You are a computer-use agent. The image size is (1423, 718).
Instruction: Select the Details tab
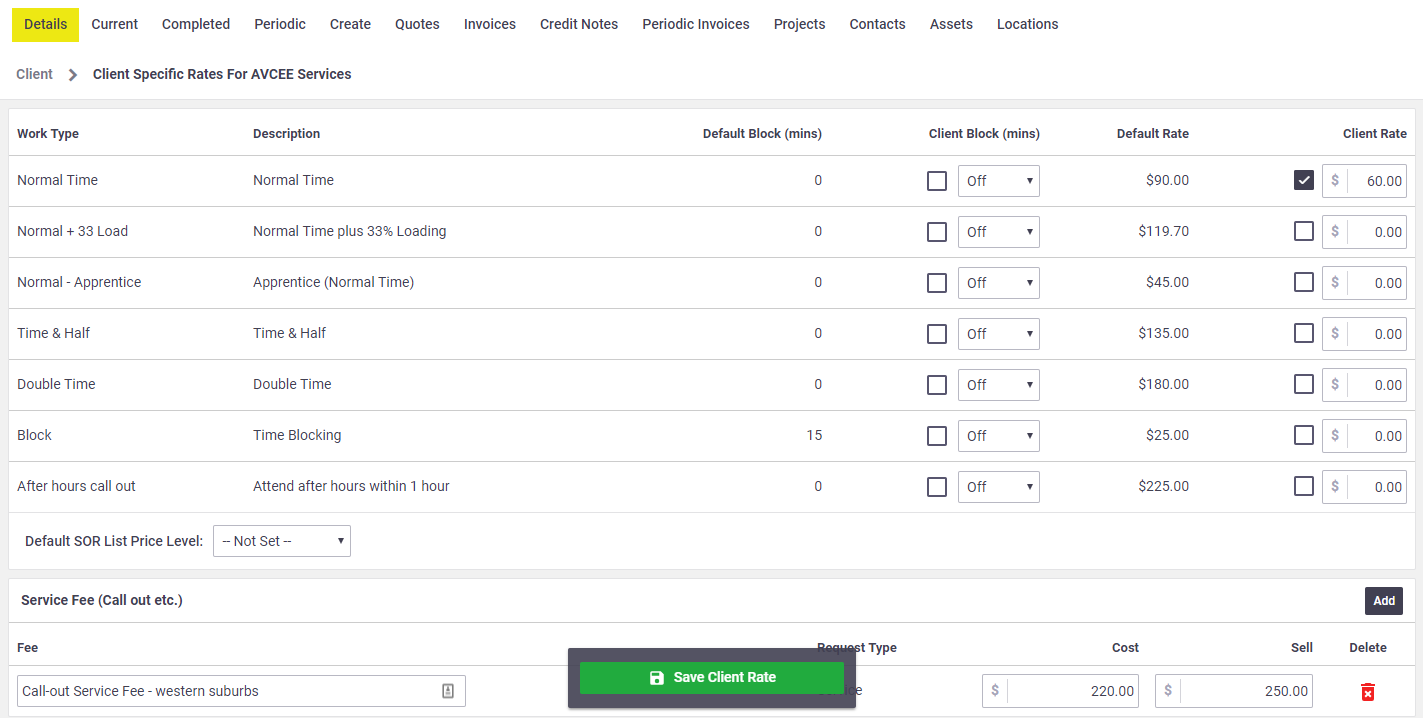tap(45, 24)
